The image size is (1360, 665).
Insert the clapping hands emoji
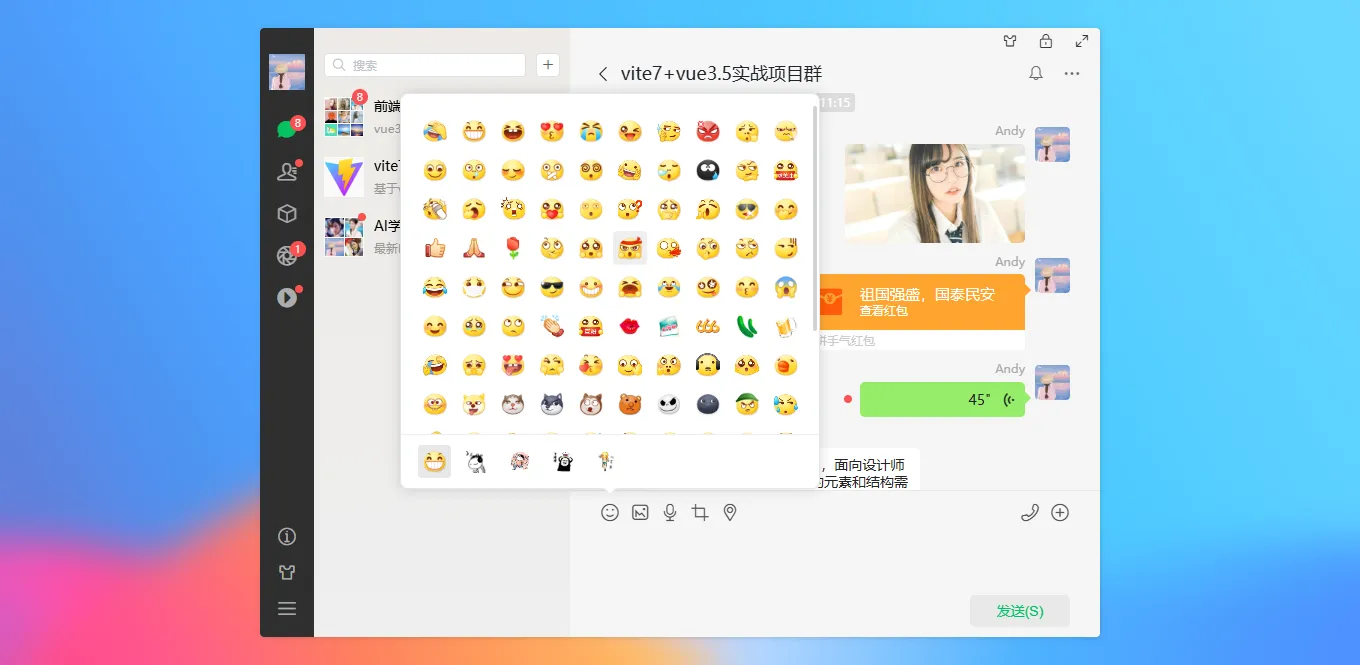click(552, 326)
